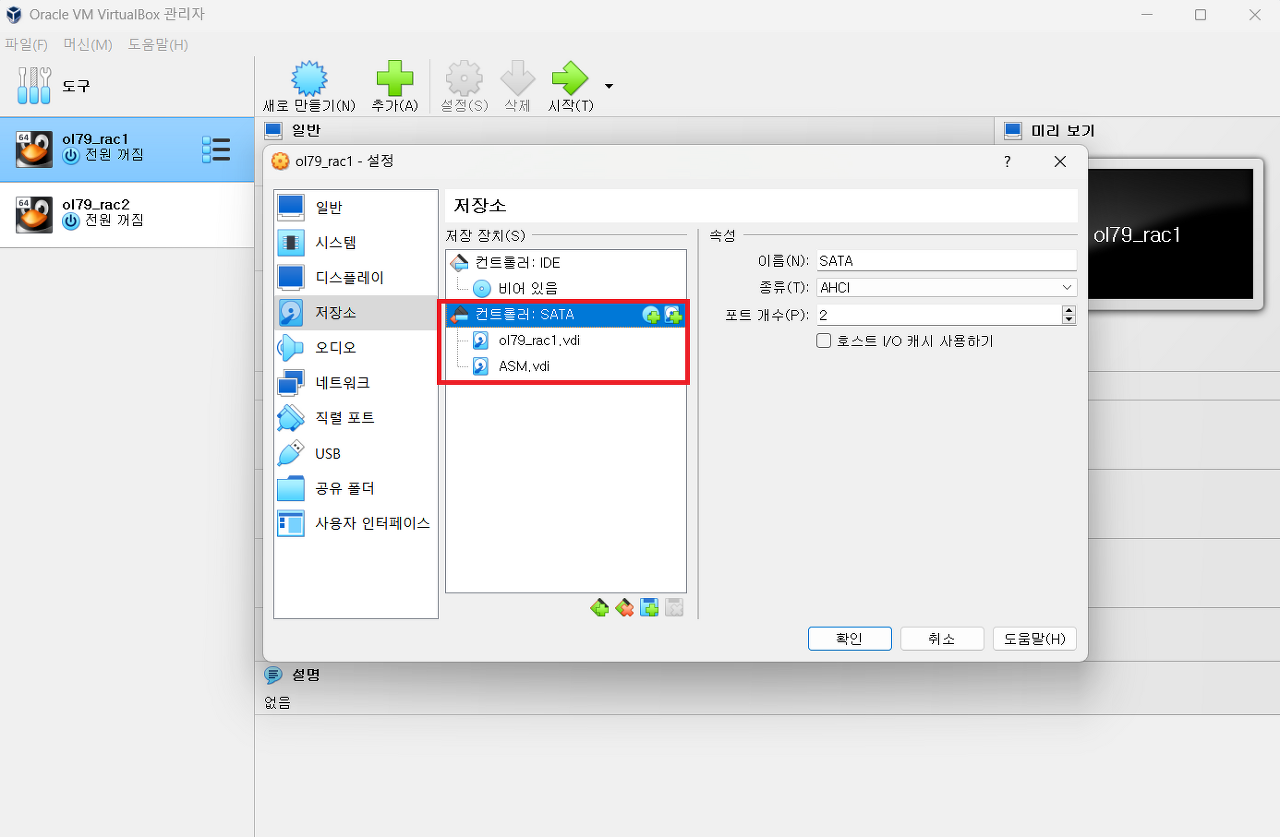This screenshot has width=1280, height=837.
Task: Close the ol79_rac1 설정 dialog
Action: pos(1060,161)
